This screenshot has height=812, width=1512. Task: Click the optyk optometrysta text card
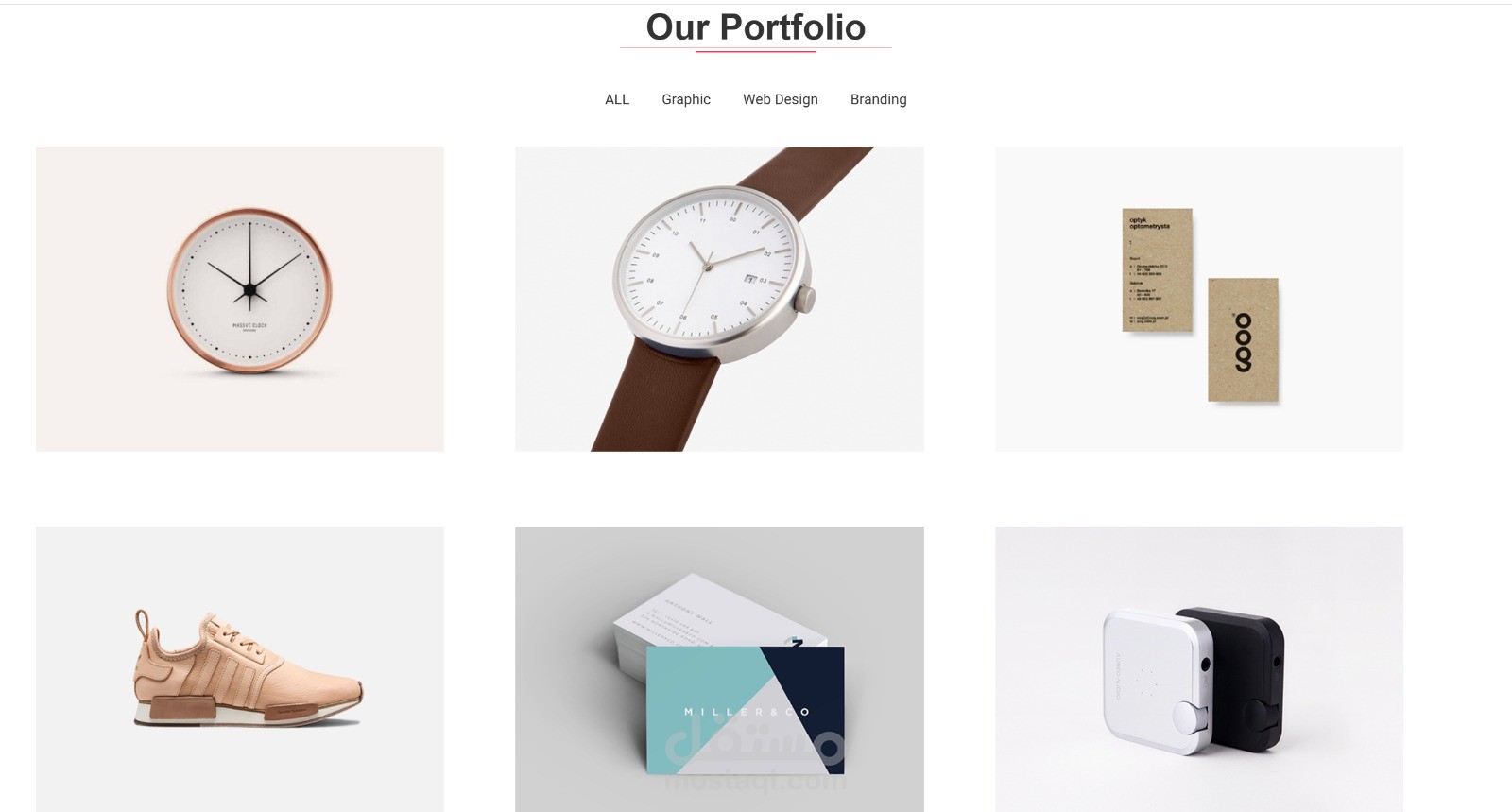coord(1157,270)
